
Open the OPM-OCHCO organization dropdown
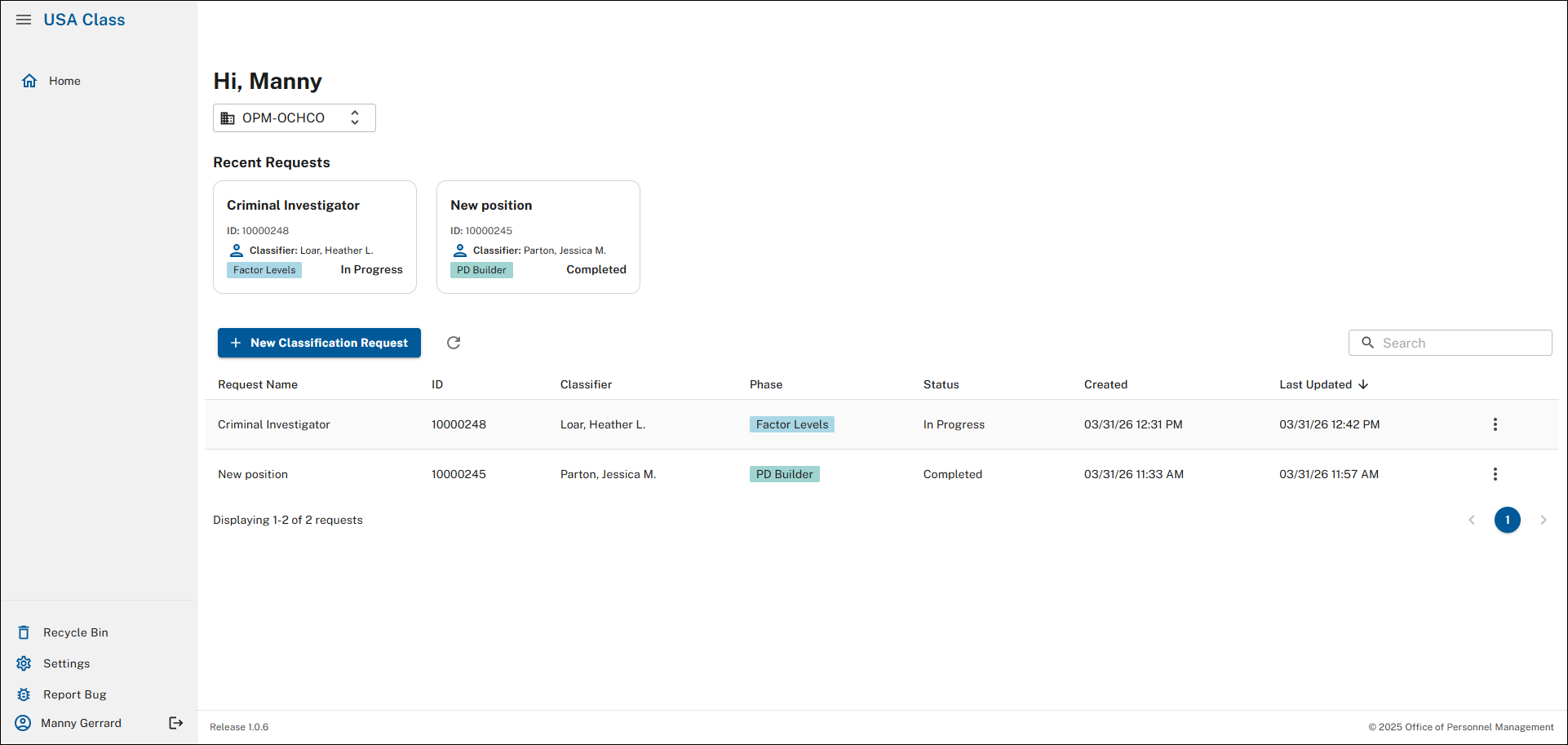tap(295, 118)
